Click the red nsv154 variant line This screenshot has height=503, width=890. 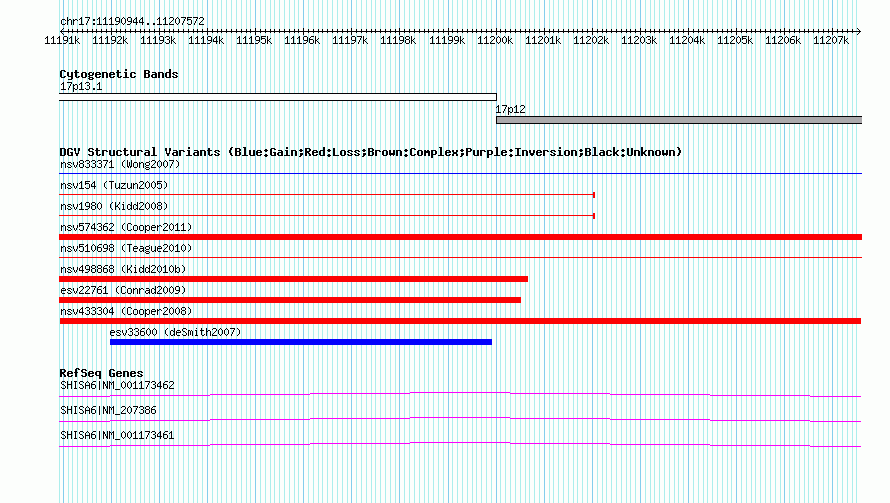point(327,195)
